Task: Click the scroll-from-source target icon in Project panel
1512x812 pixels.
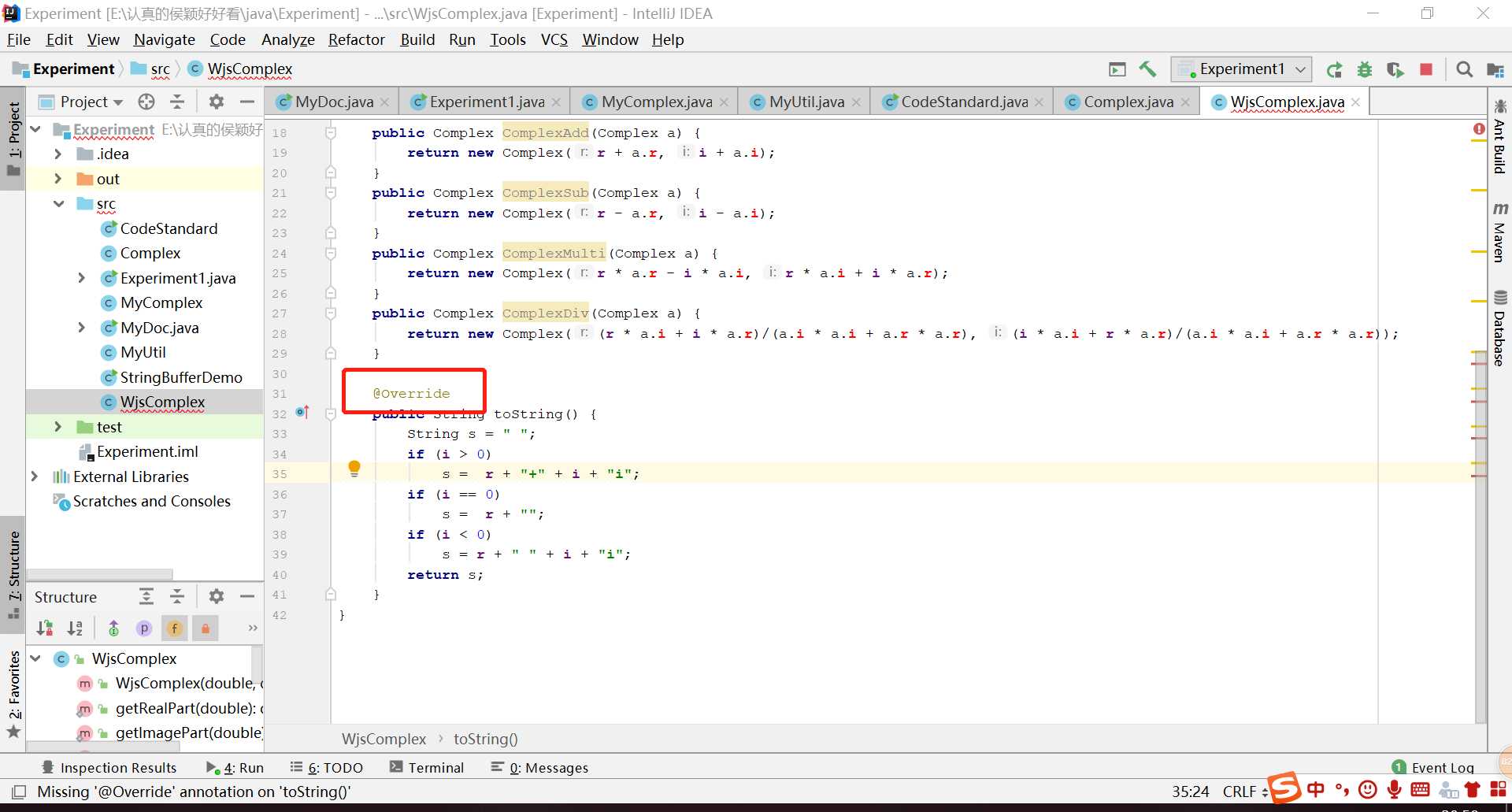Action: [x=146, y=102]
